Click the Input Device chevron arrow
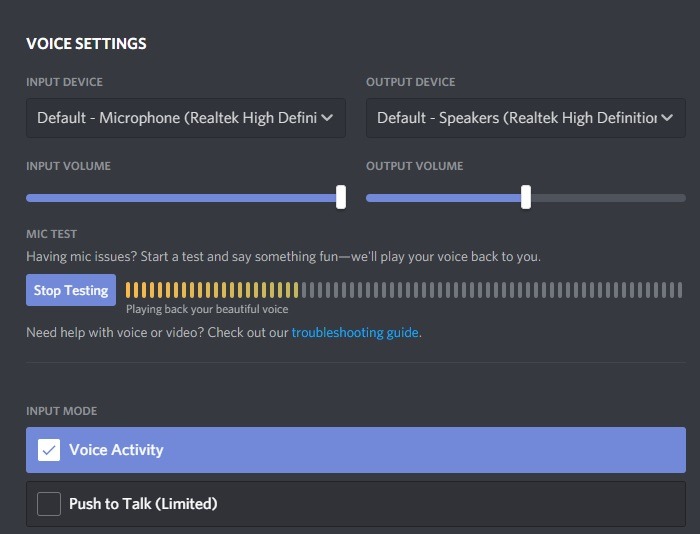 point(327,118)
